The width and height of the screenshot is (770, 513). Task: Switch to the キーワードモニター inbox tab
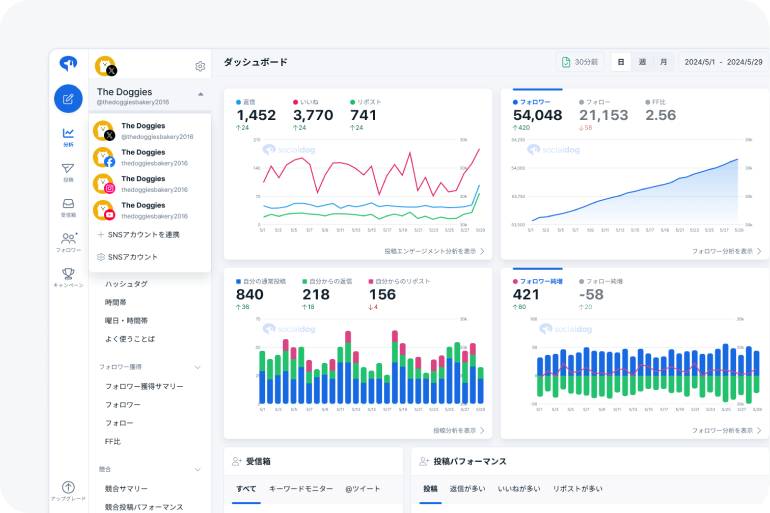[x=301, y=489]
